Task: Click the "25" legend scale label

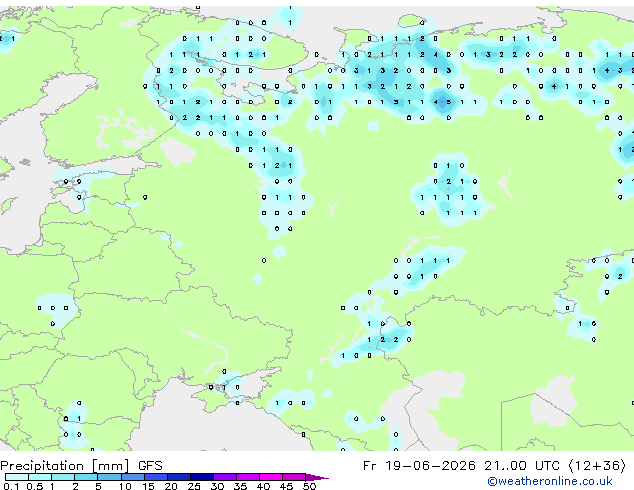Action: click(x=194, y=486)
